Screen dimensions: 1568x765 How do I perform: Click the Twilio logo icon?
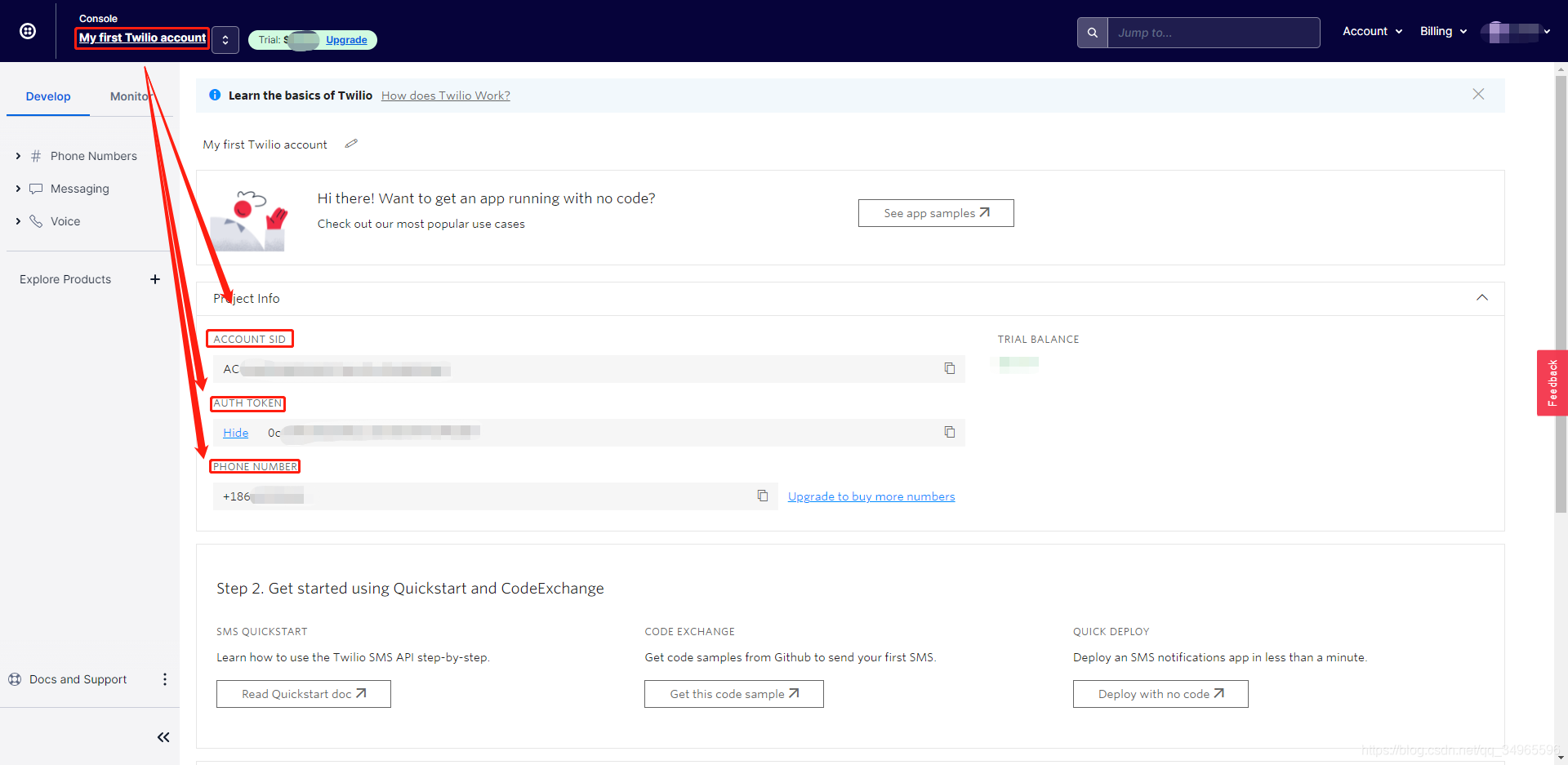pos(28,31)
